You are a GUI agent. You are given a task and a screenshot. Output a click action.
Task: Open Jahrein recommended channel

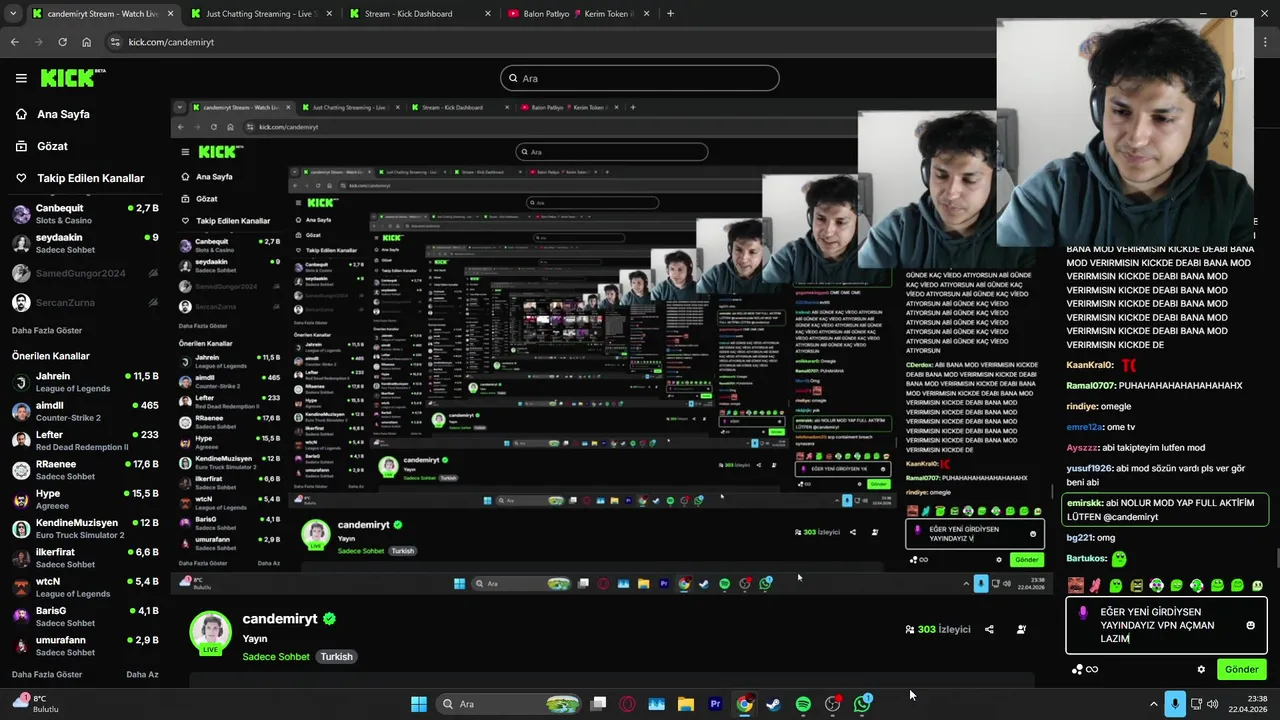85,382
